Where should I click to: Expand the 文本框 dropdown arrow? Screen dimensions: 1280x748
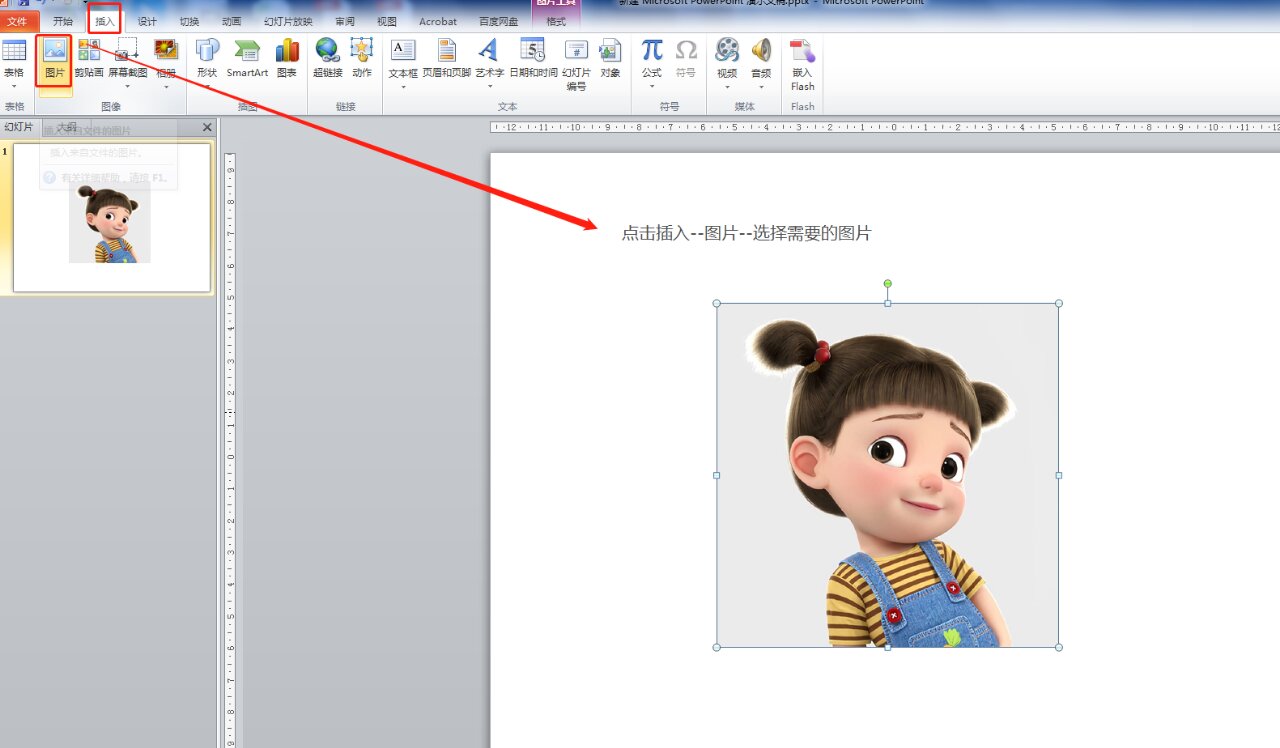point(403,87)
